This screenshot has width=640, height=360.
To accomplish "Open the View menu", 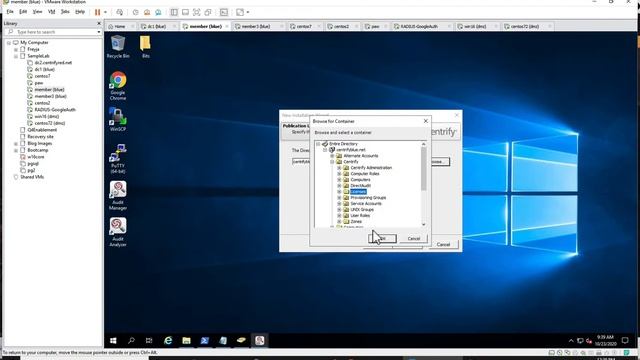I will 37,12.
